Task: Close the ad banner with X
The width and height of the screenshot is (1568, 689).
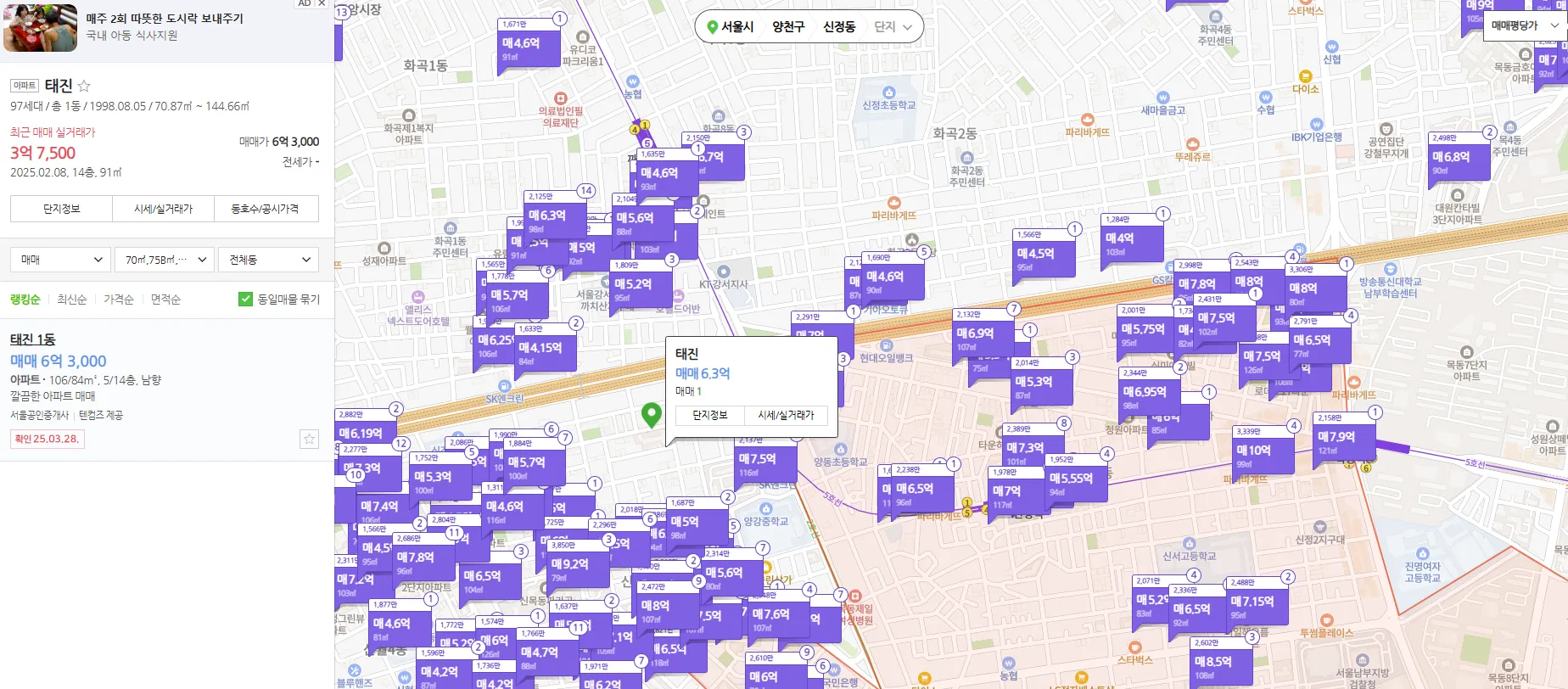Action: tap(322, 3)
